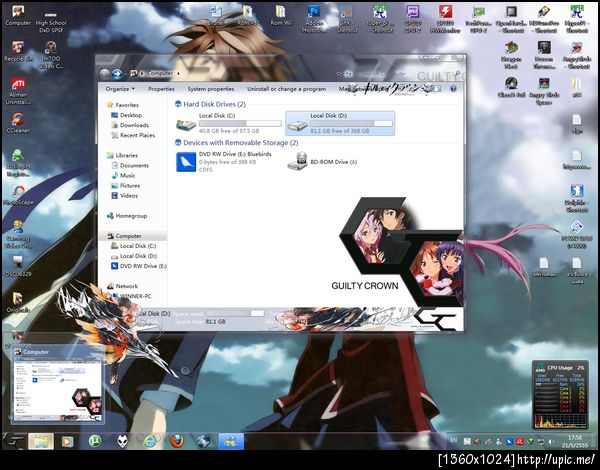
Task: Launch Internet Explorer from the taskbar
Action: [150, 441]
